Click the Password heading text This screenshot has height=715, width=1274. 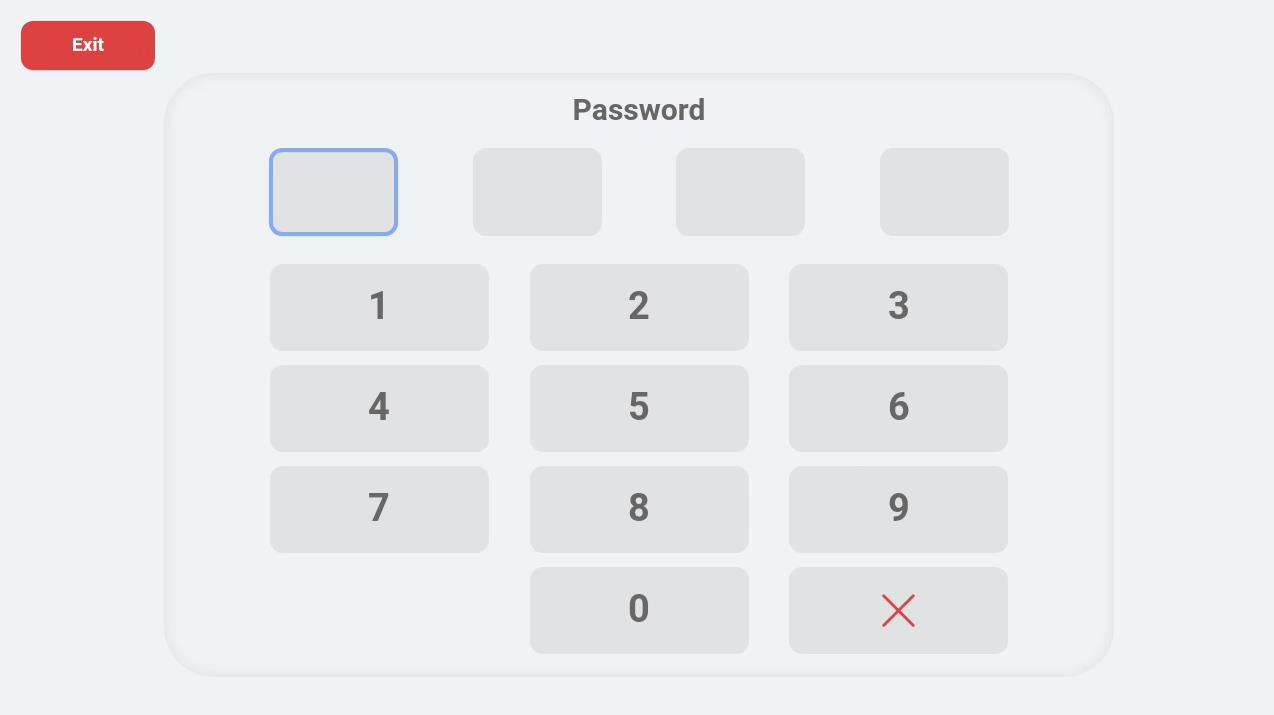(x=639, y=110)
